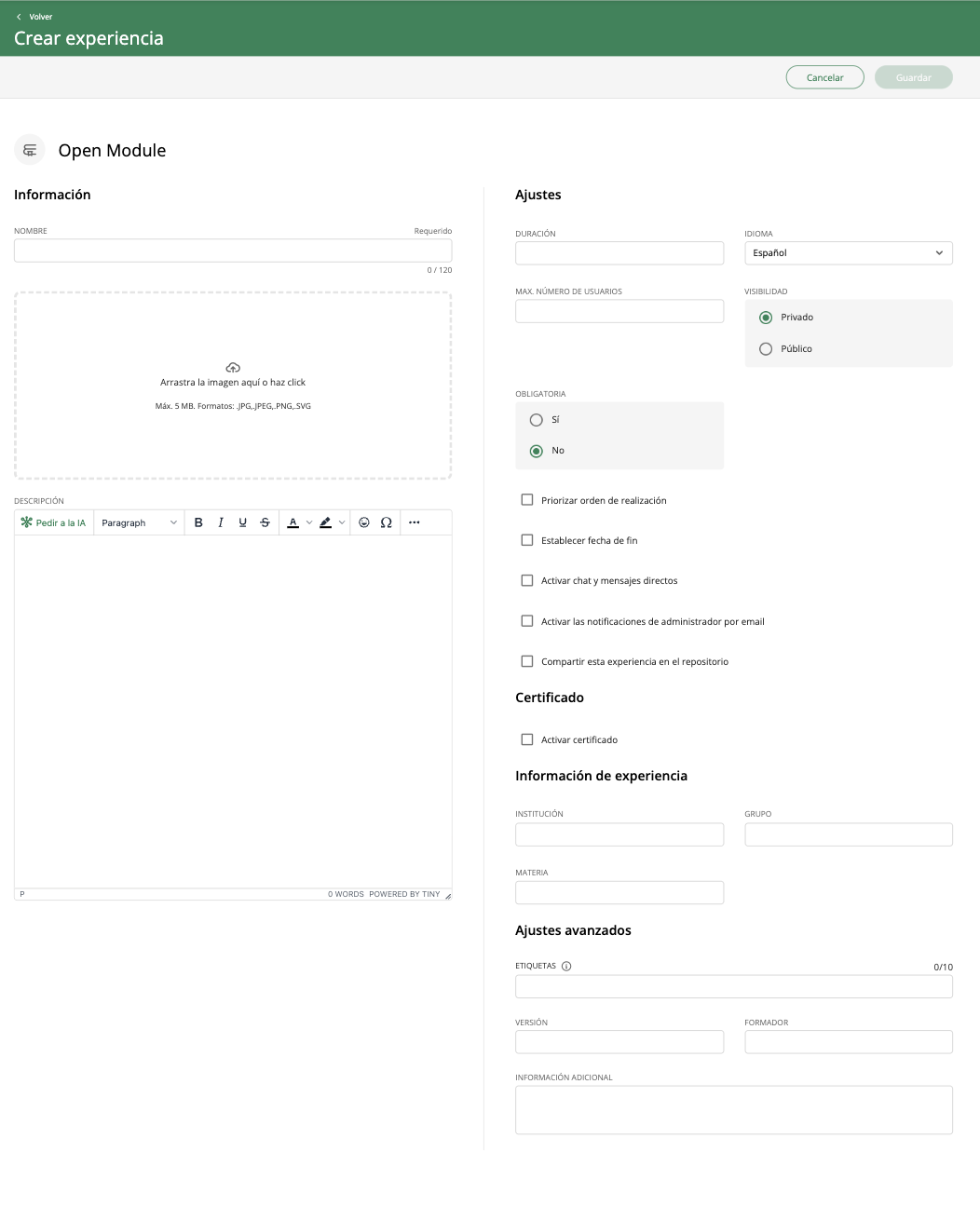The width and height of the screenshot is (980, 1206).
Task: Enable Activar certificado checkbox
Action: click(x=527, y=739)
